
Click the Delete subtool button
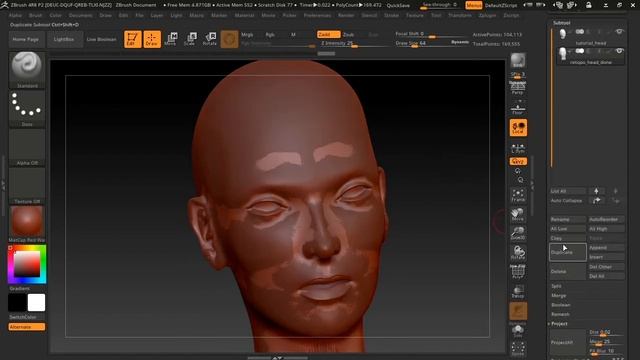tap(568, 271)
